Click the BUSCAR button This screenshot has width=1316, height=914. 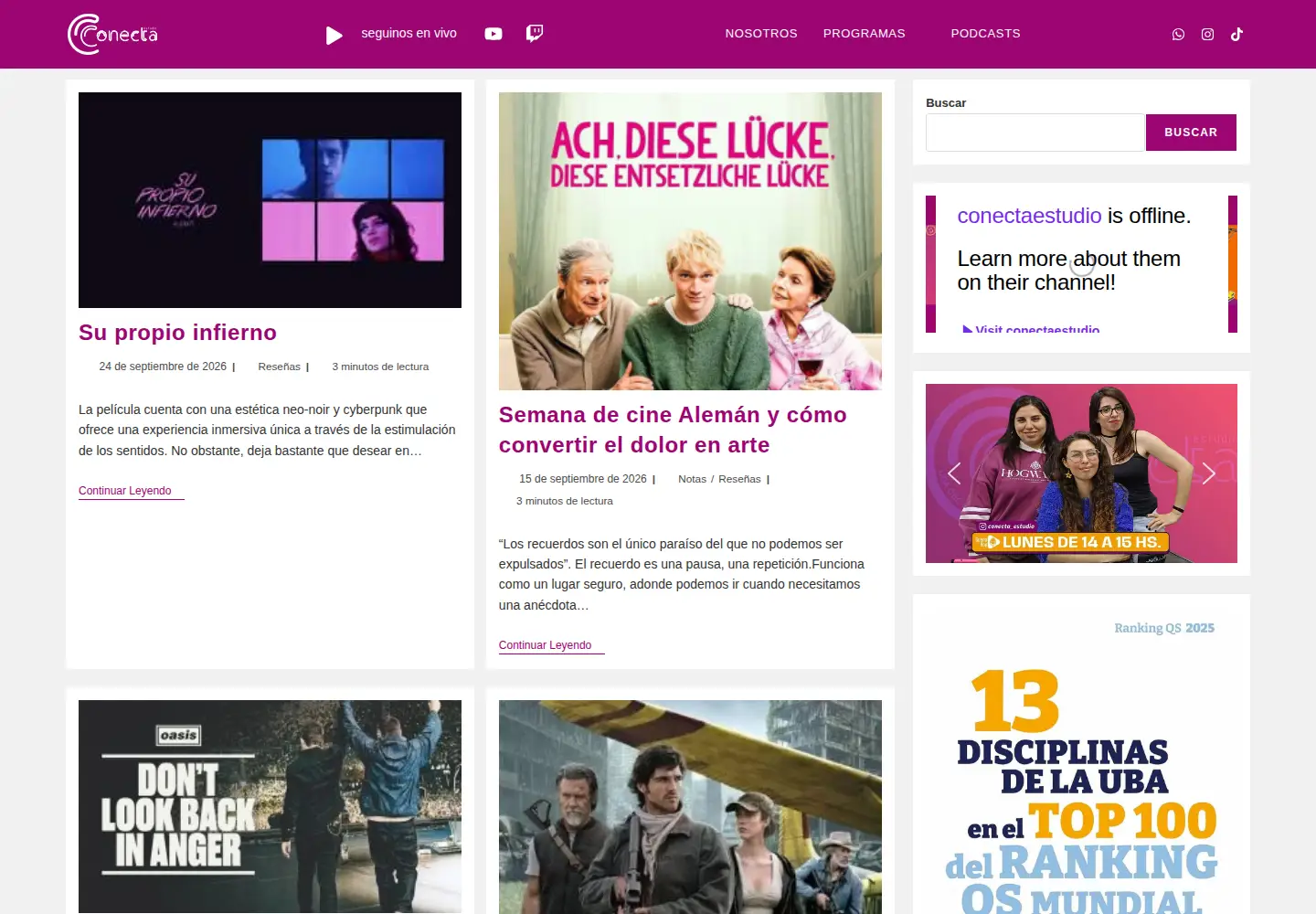1191,133
